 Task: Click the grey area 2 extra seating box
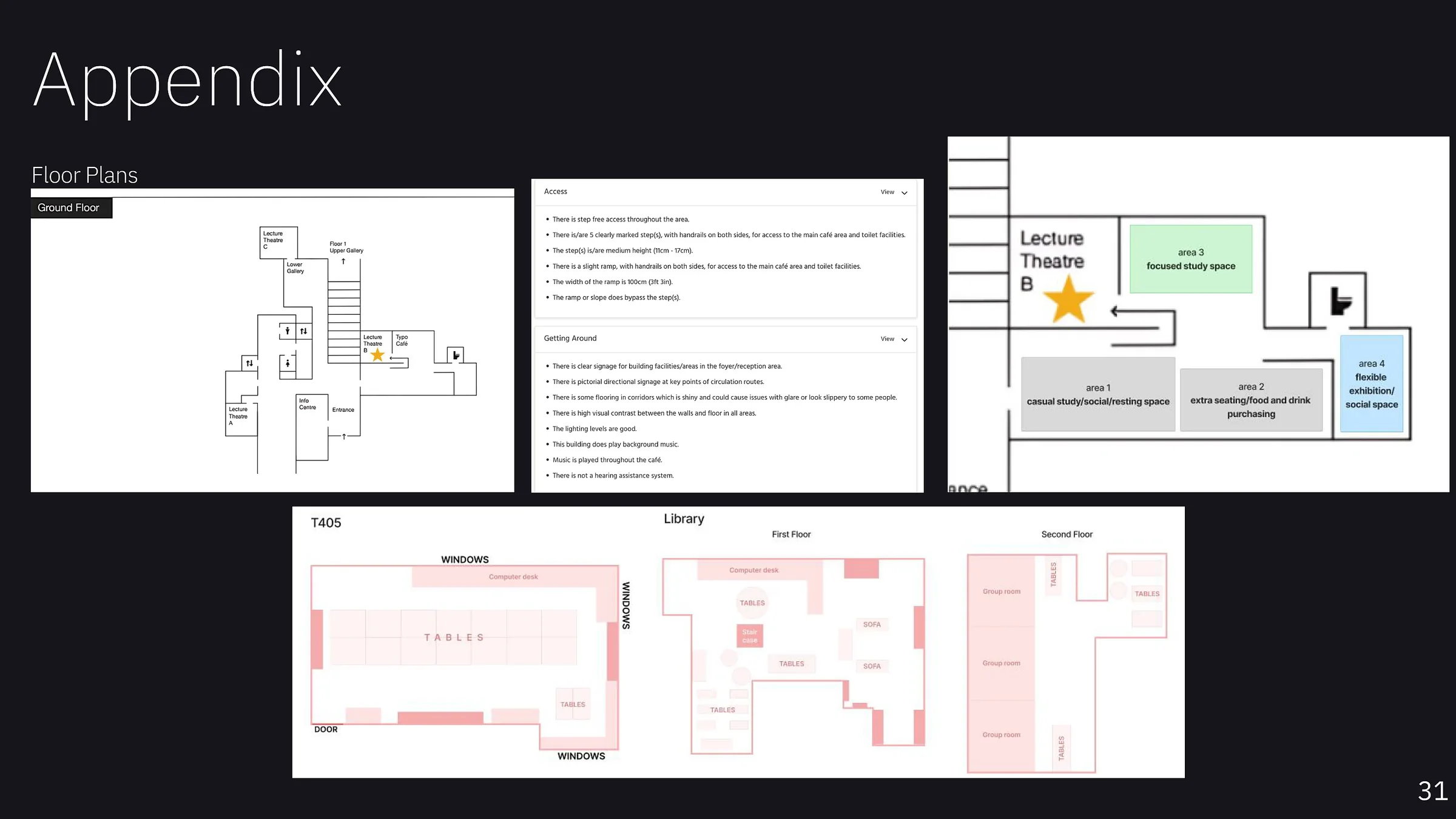tap(1251, 400)
